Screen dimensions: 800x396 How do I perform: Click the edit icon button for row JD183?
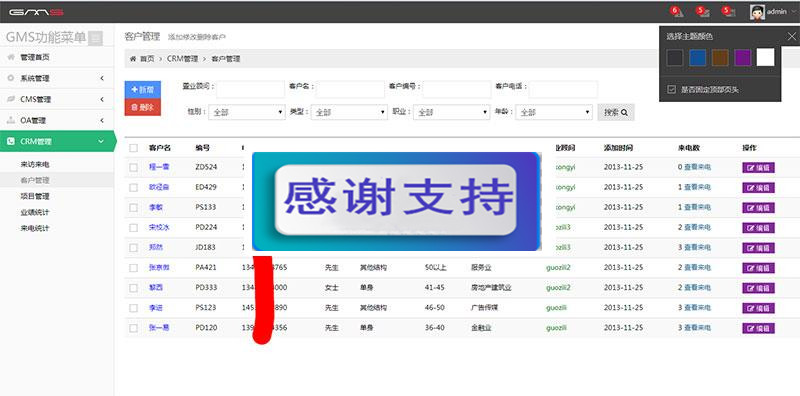(758, 248)
